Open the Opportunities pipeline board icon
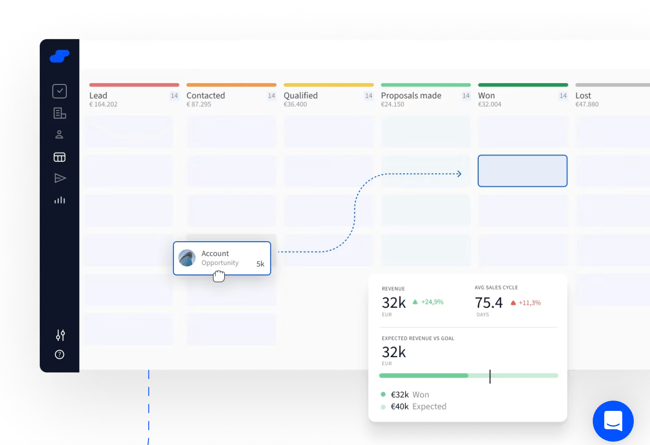The height and width of the screenshot is (445, 650). point(59,157)
